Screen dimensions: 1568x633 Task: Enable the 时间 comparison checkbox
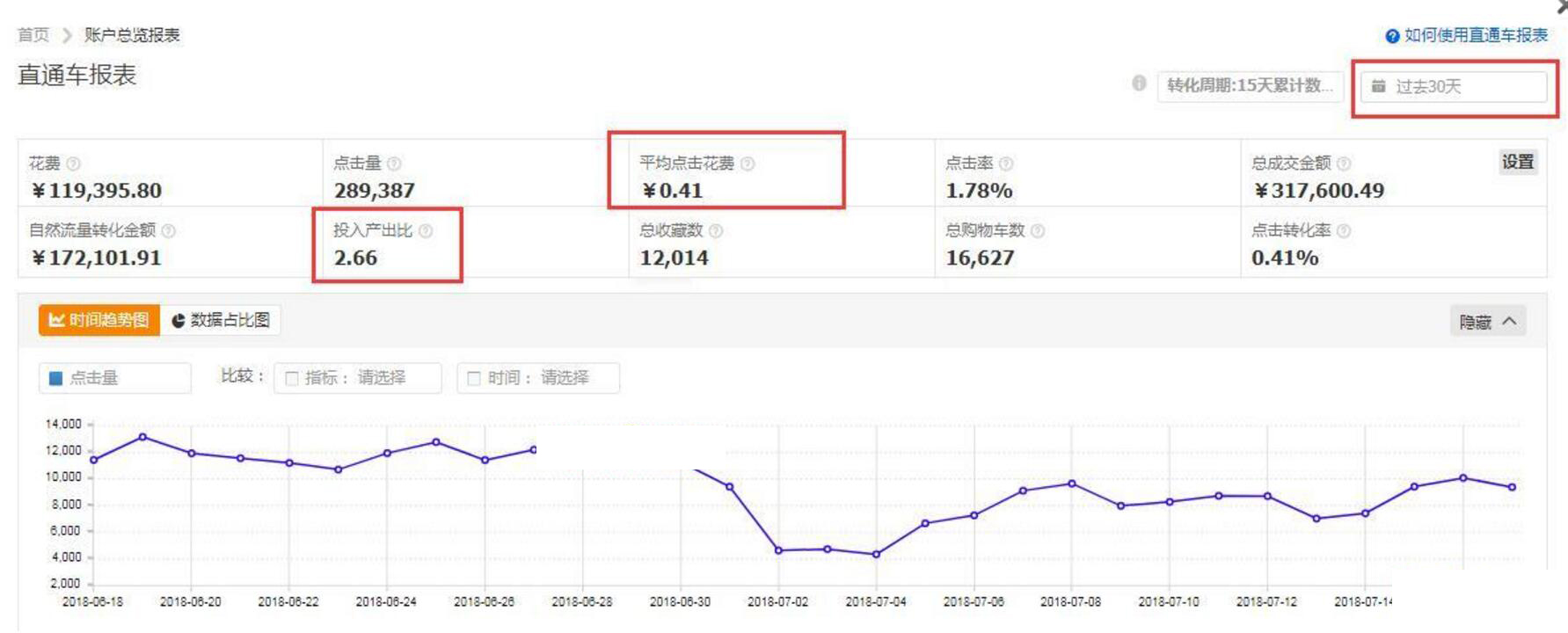click(x=474, y=379)
